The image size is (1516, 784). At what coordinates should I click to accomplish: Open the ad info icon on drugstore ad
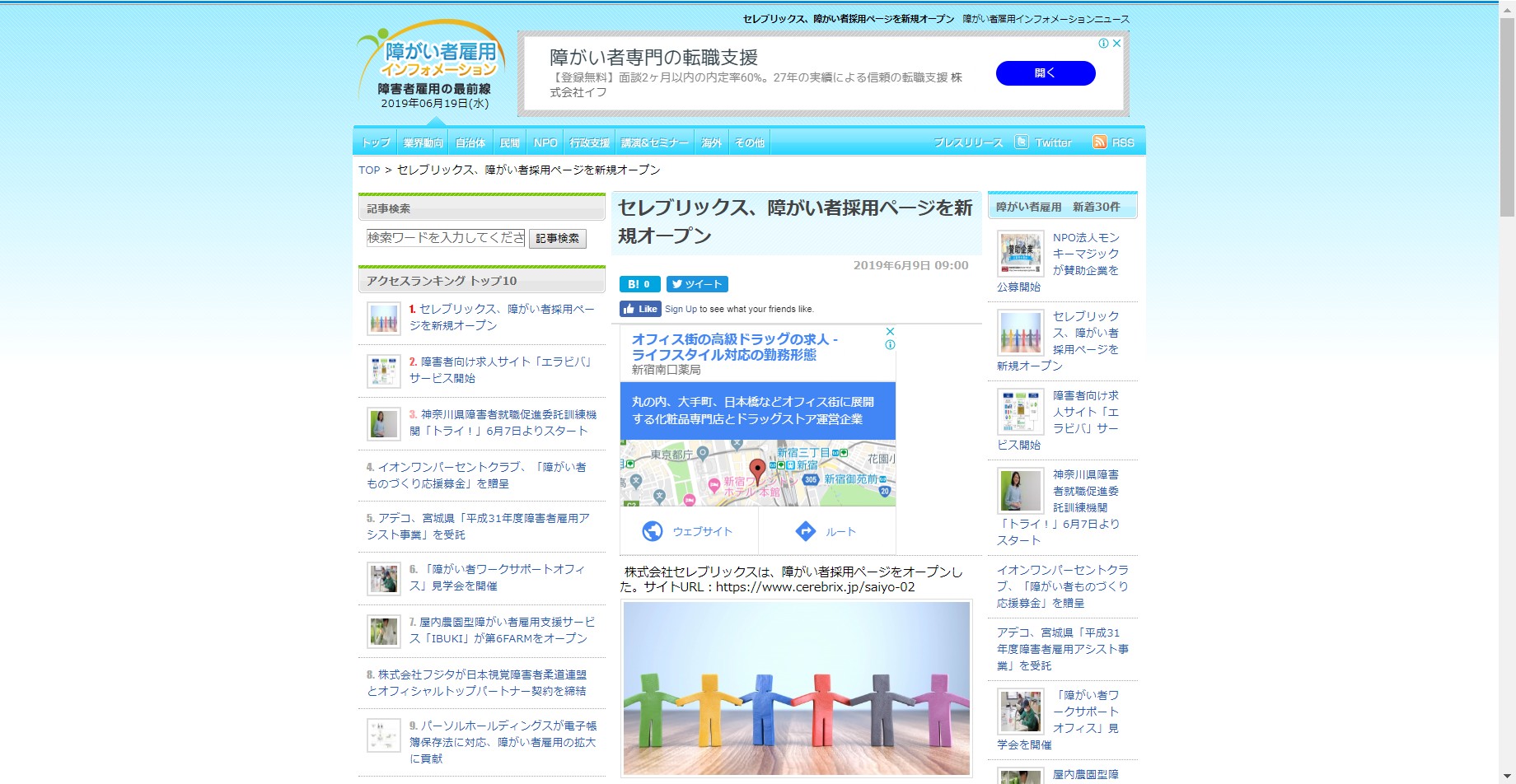pyautogui.click(x=890, y=345)
